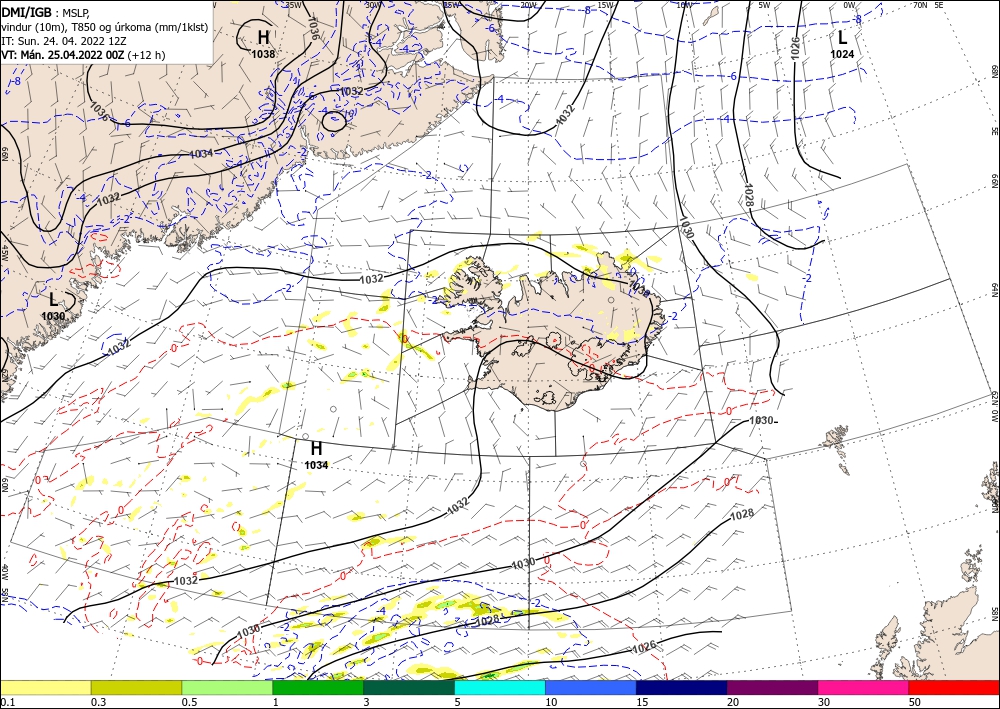The image size is (1000, 709).
Task: Click the '5W' longitude label at top
Action: point(765,5)
